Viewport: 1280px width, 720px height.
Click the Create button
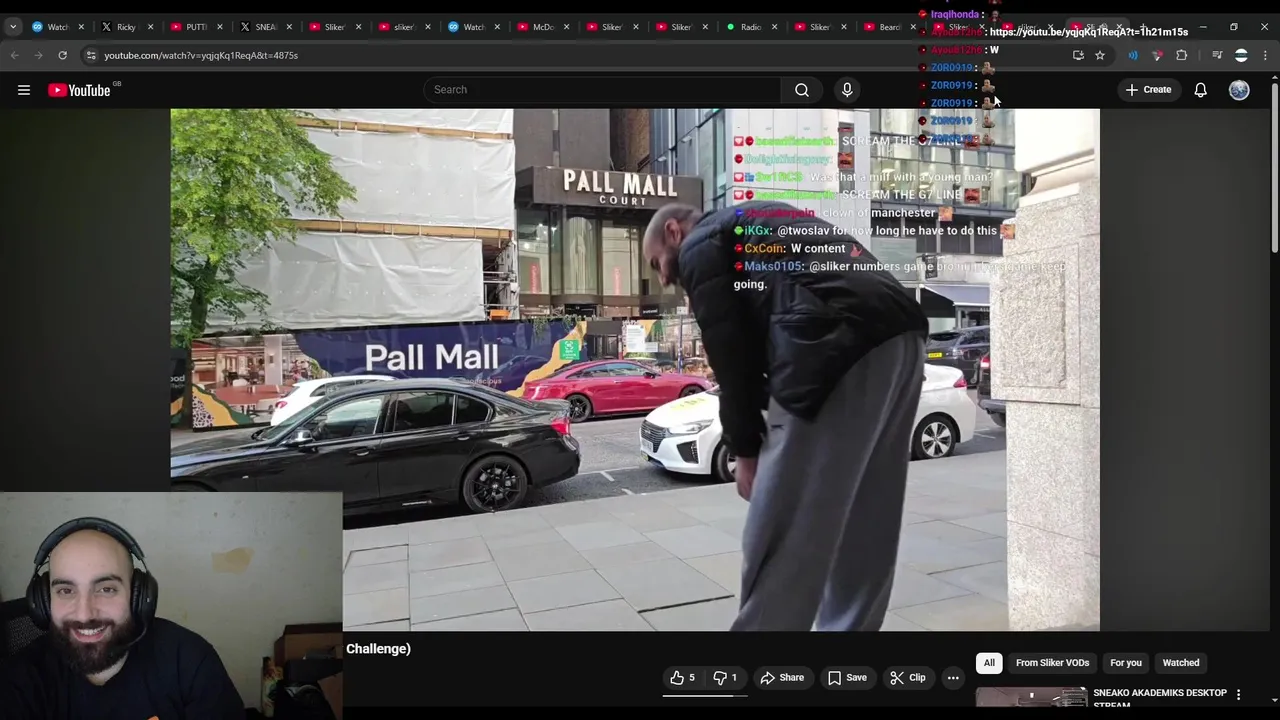click(x=1148, y=90)
